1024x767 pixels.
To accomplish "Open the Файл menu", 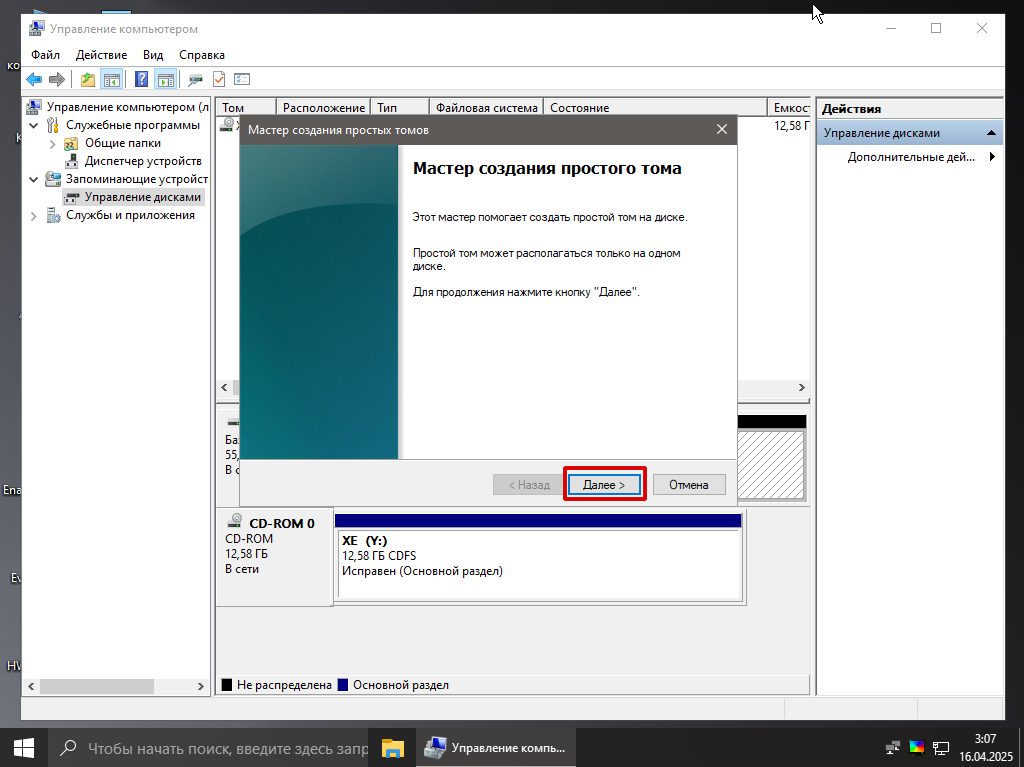I will (45, 55).
